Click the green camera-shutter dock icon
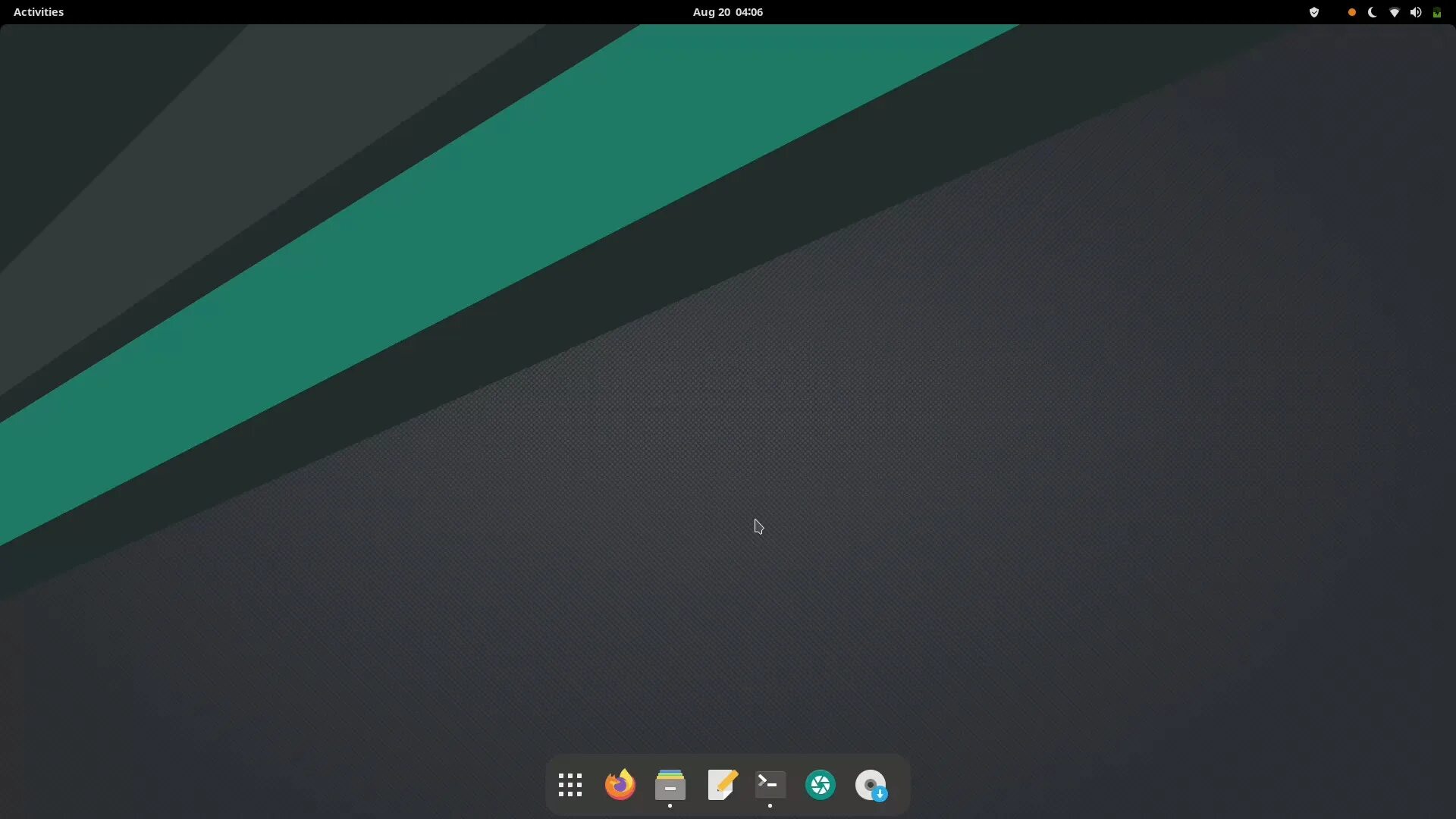1456x819 pixels. coord(820,785)
